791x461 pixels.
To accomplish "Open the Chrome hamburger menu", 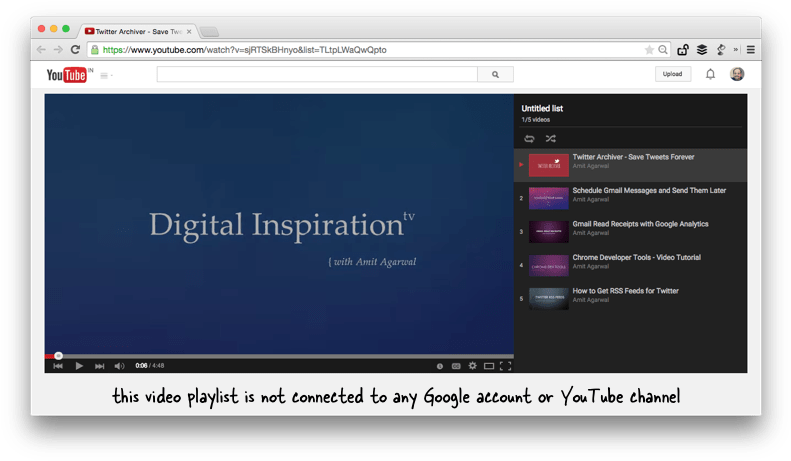I will point(751,49).
